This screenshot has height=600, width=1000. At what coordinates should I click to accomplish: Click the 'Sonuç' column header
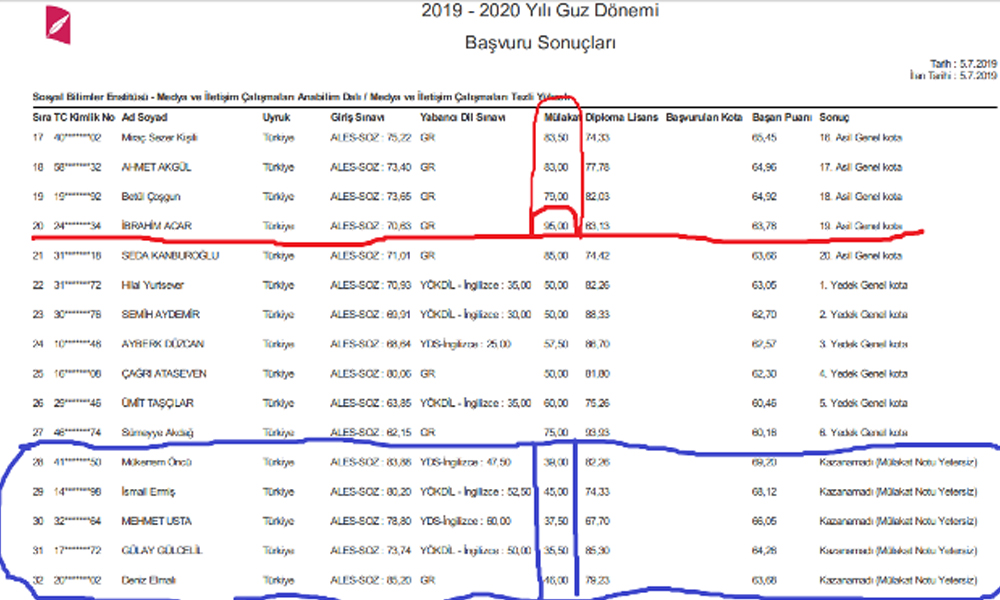[835, 118]
